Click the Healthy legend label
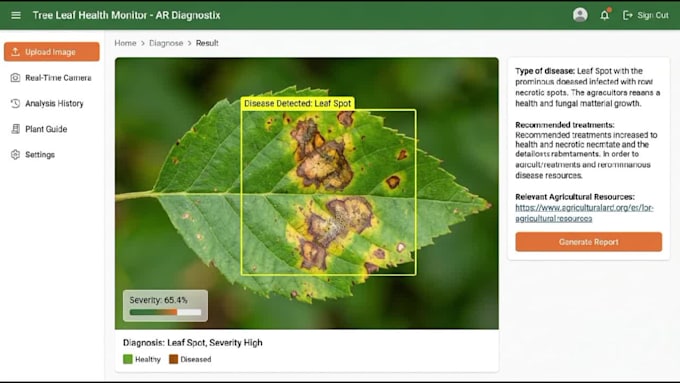The height and width of the screenshot is (383, 680). (147, 359)
